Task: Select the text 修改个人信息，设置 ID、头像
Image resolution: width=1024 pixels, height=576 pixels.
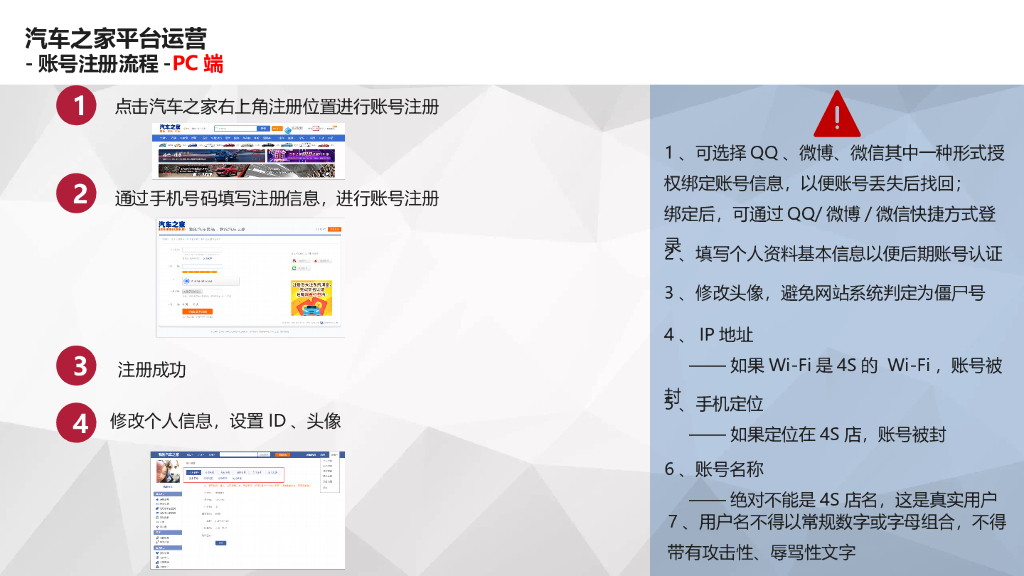Action: [225, 421]
